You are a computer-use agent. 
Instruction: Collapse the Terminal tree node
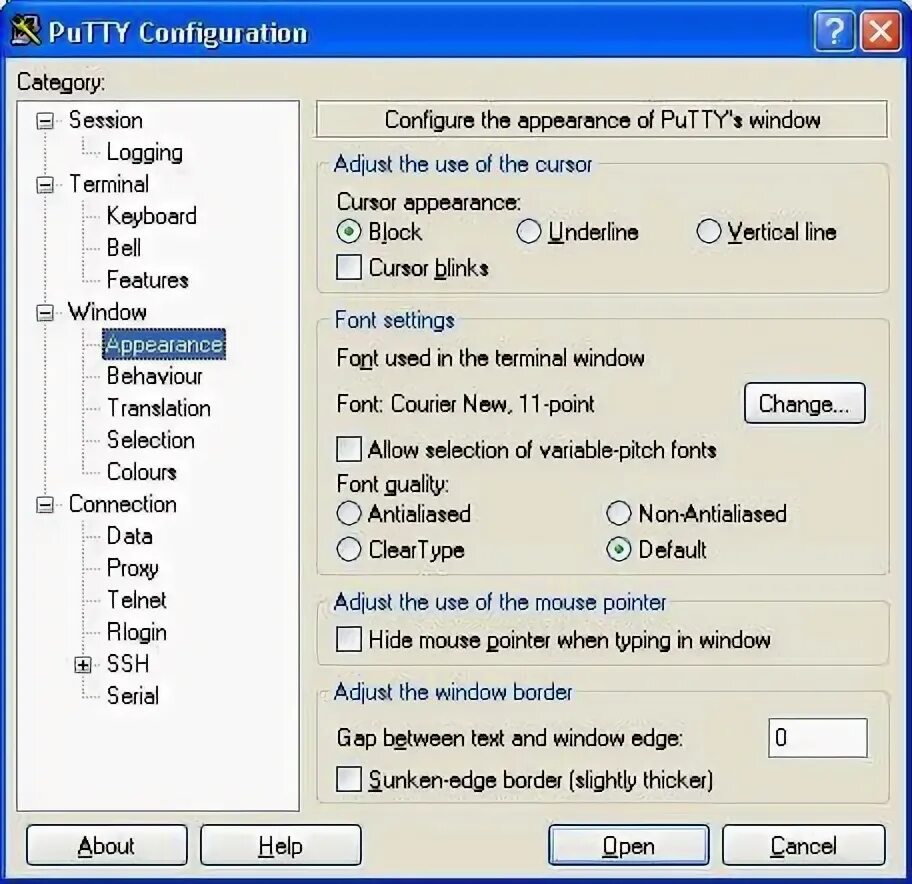(45, 185)
